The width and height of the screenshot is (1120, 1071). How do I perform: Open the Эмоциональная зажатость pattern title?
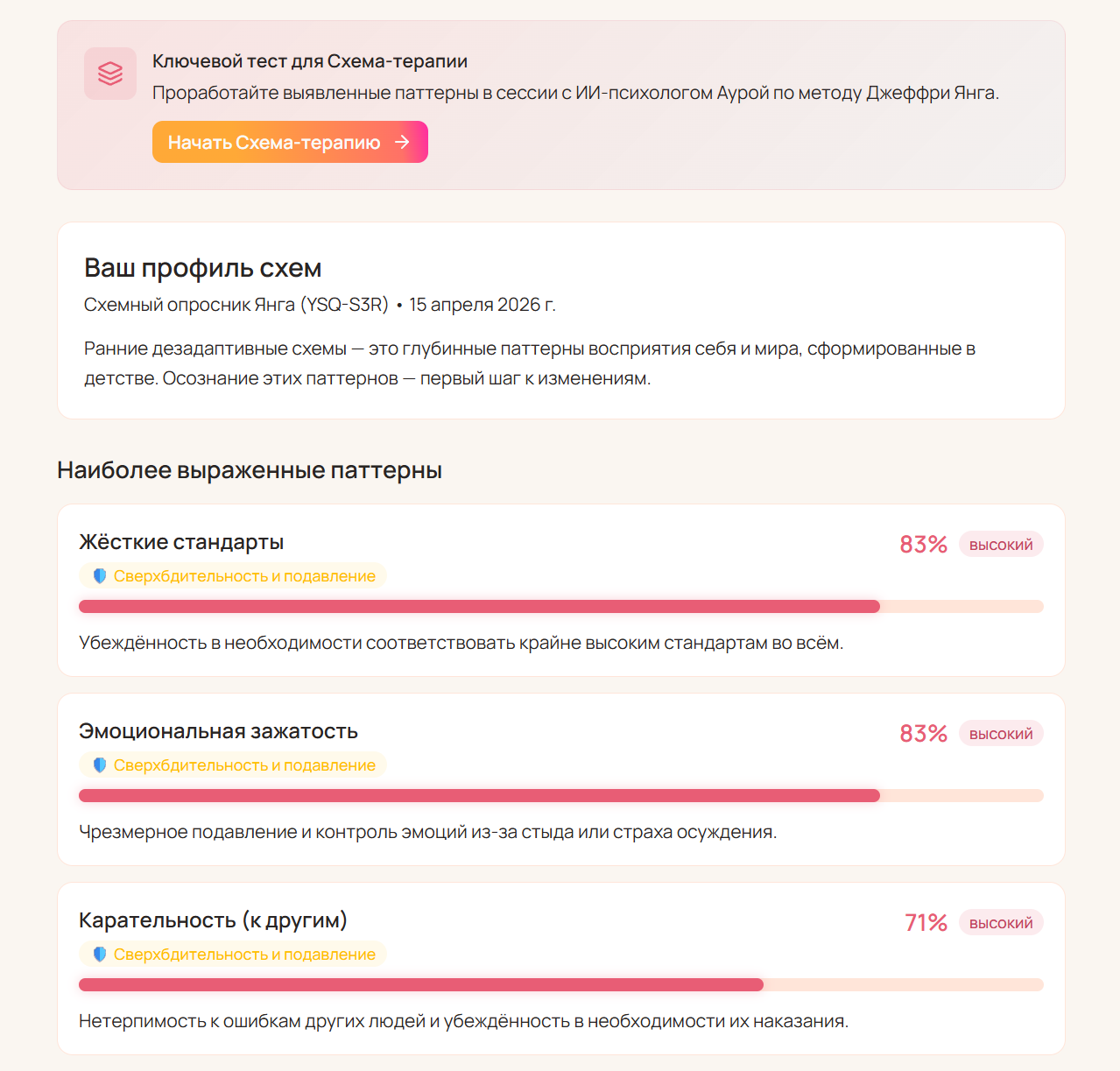point(218,731)
